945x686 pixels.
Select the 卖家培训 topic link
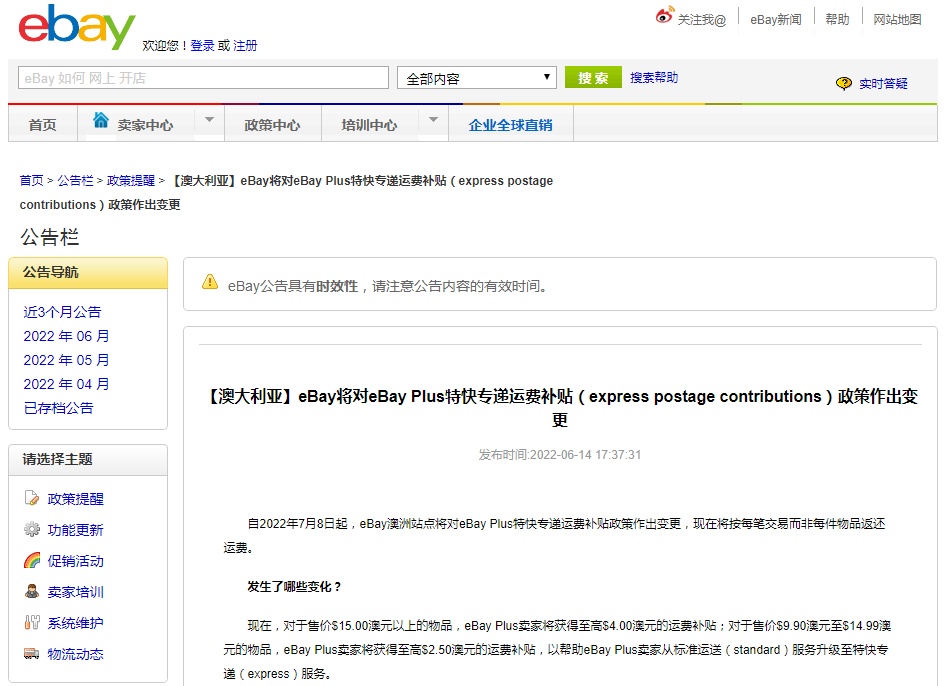tap(75, 592)
